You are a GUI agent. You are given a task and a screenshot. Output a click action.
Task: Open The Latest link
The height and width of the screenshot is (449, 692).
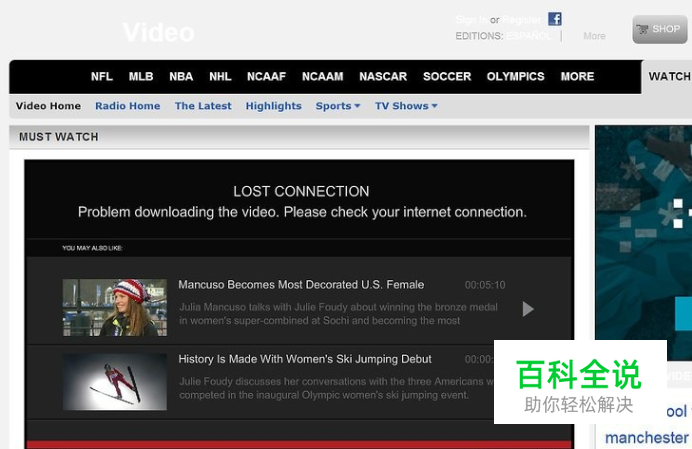(x=203, y=106)
